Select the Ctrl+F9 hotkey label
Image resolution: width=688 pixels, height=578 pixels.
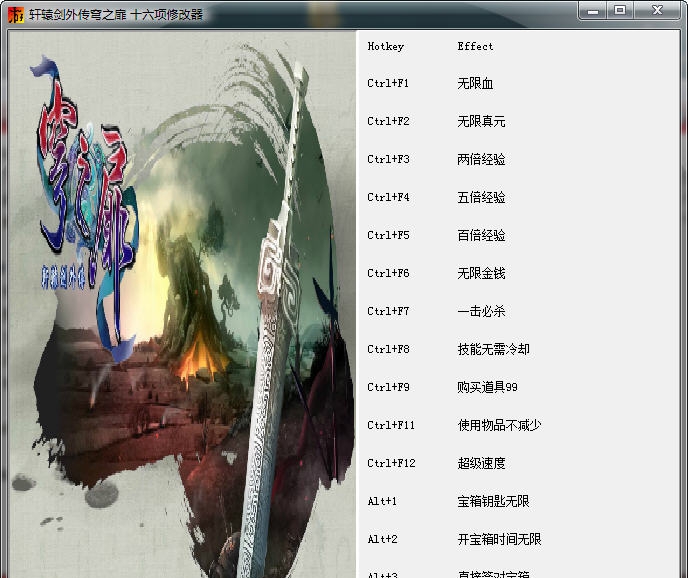[x=388, y=387]
